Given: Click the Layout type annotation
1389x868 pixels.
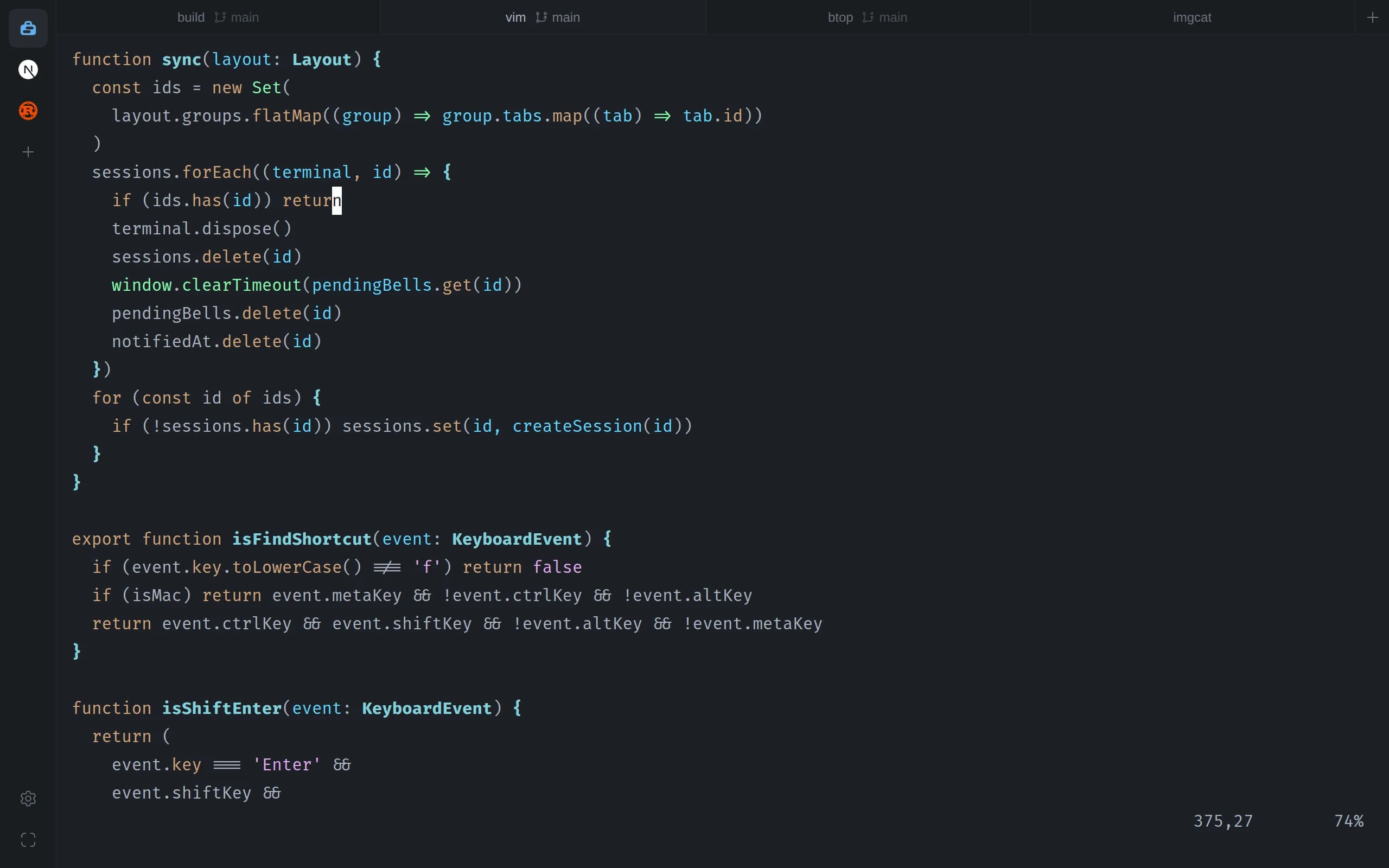Looking at the screenshot, I should [x=321, y=59].
